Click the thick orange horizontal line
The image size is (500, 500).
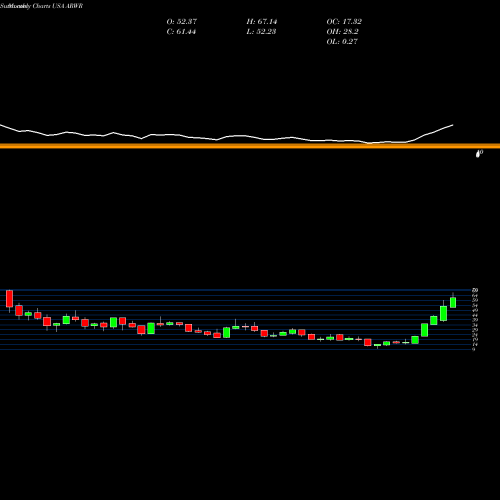250,146
